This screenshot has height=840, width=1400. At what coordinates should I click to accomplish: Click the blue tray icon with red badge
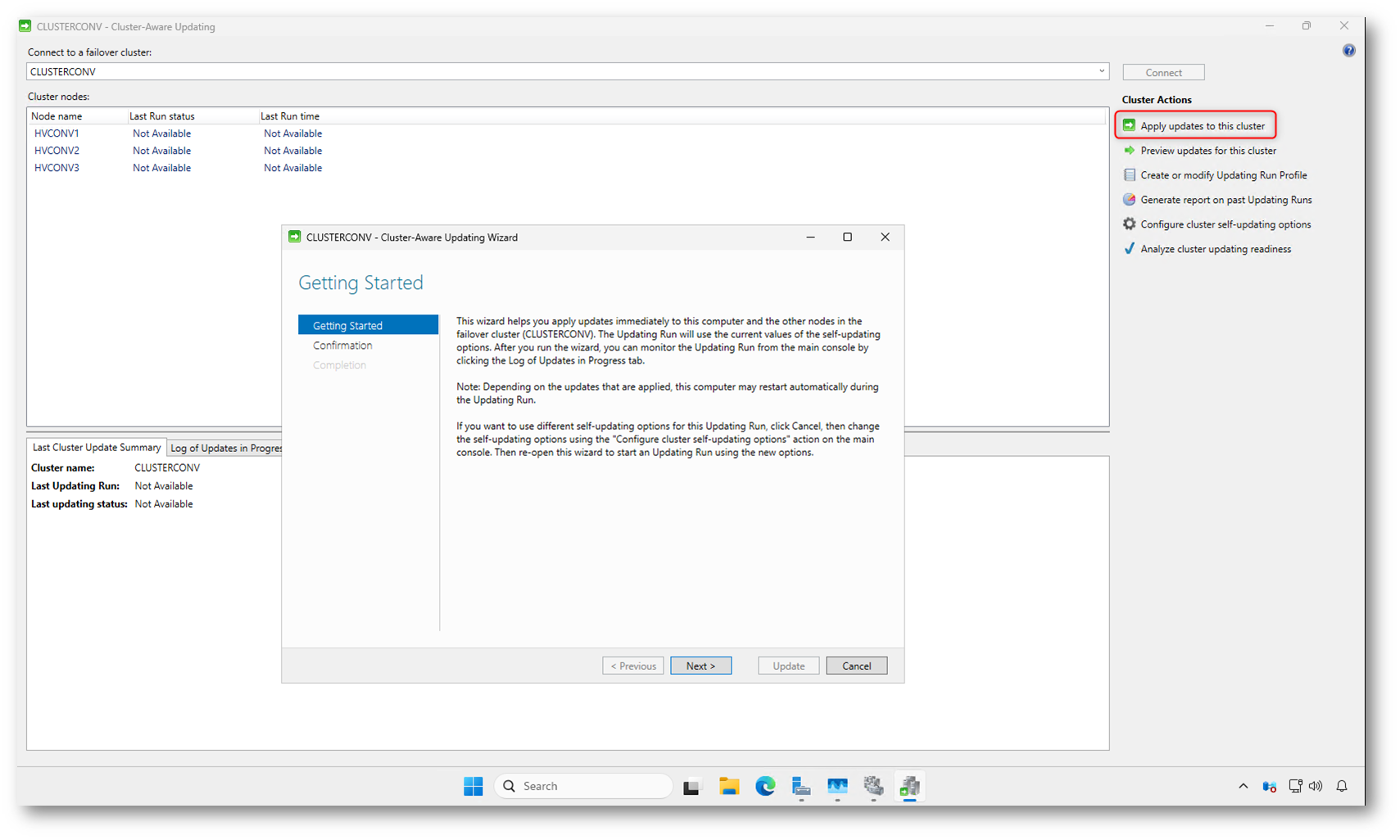pyautogui.click(x=1269, y=786)
